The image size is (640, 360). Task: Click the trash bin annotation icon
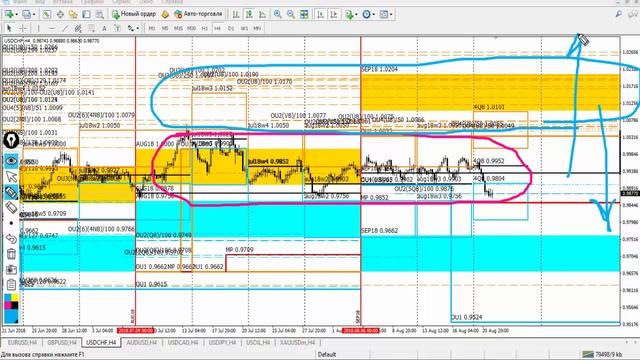11,254
